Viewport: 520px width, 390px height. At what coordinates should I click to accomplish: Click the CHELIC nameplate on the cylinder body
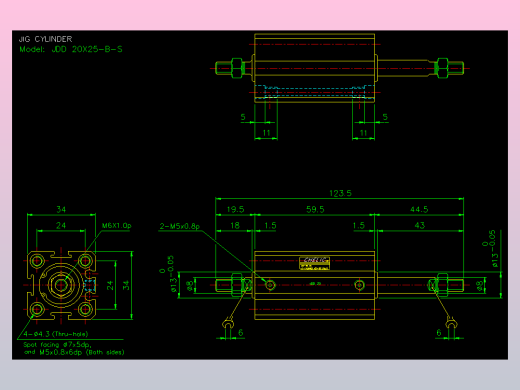(315, 263)
